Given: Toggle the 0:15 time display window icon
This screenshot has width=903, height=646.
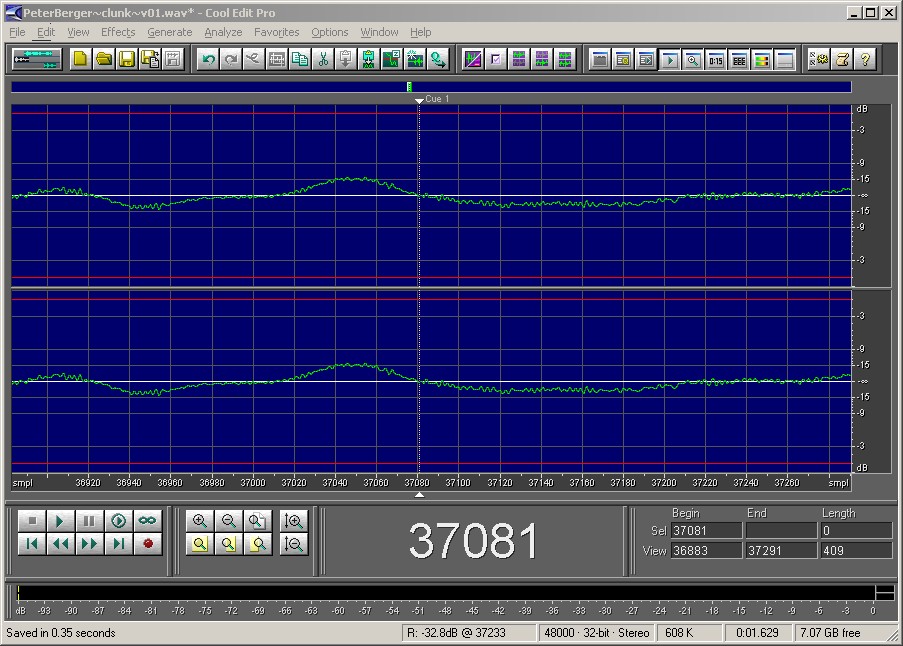Looking at the screenshot, I should tap(716, 59).
